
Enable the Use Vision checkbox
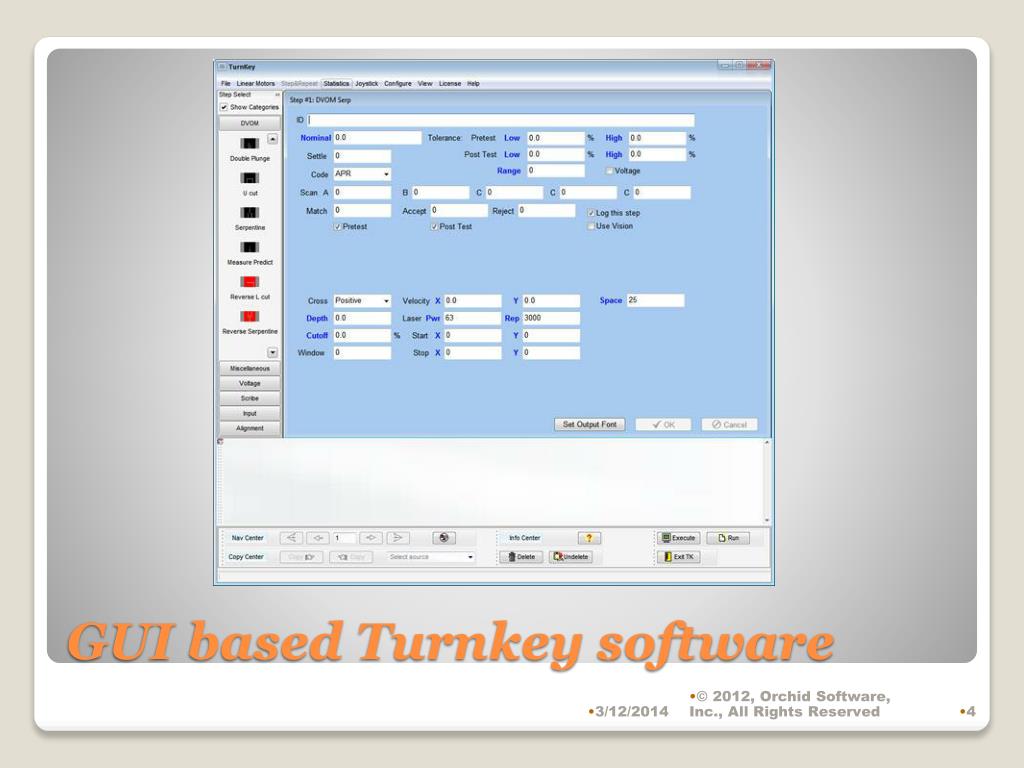(x=591, y=226)
